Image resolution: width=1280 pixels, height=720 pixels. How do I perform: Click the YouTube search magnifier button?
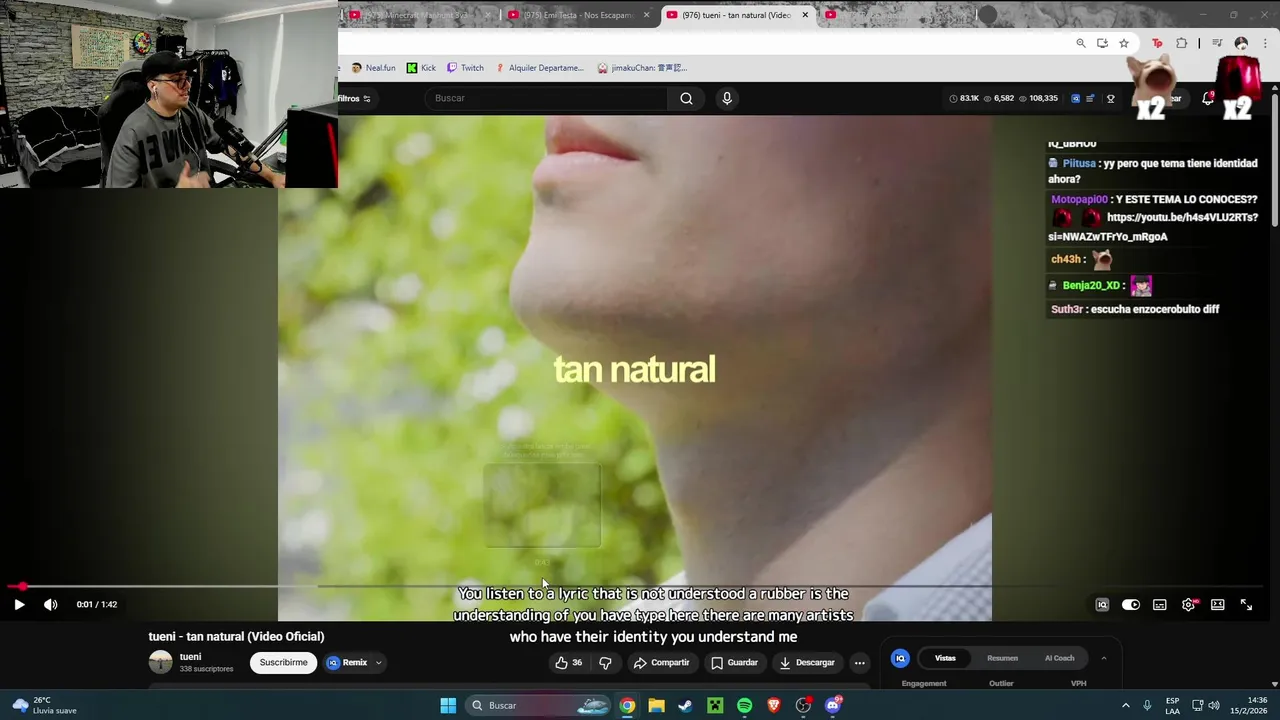tap(686, 98)
